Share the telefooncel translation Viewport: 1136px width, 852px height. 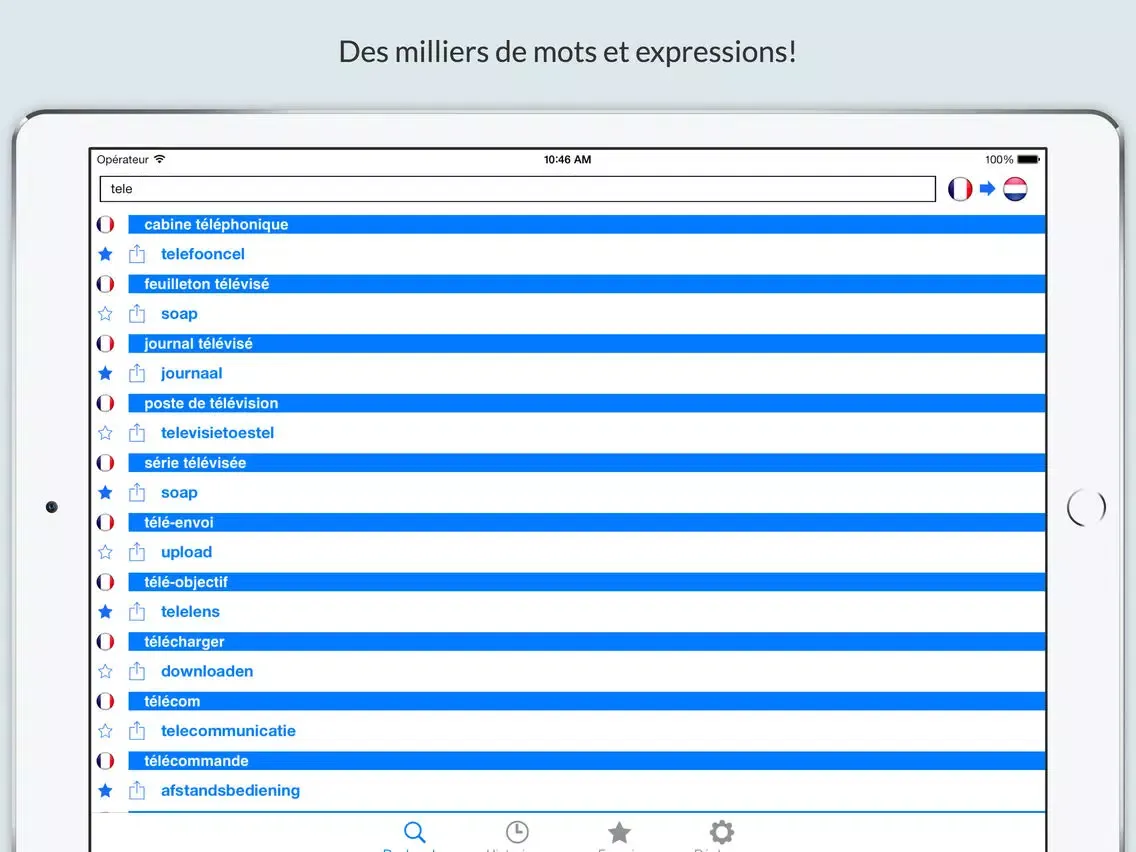tap(137, 254)
